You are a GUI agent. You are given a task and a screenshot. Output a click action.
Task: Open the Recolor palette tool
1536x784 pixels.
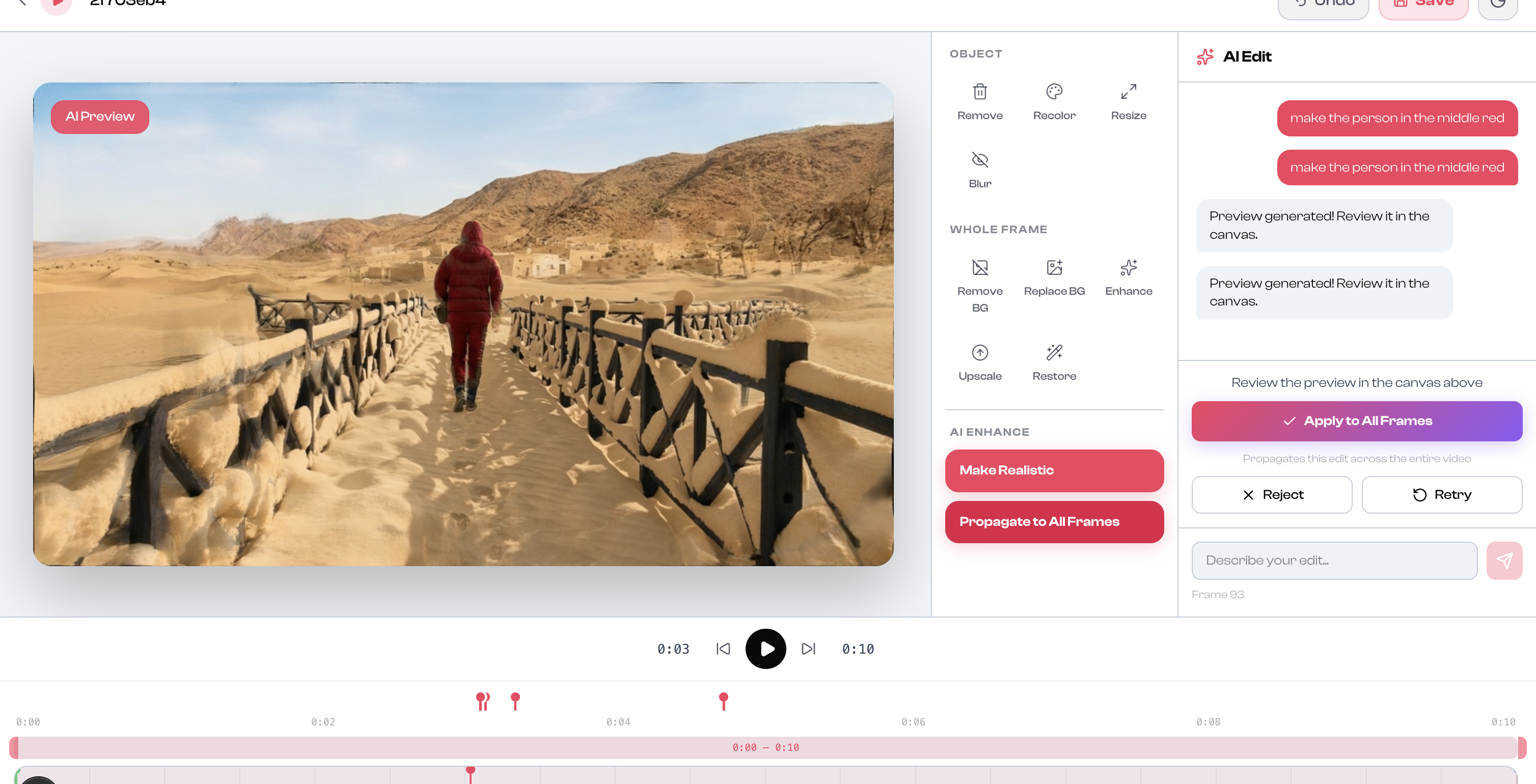click(x=1054, y=93)
